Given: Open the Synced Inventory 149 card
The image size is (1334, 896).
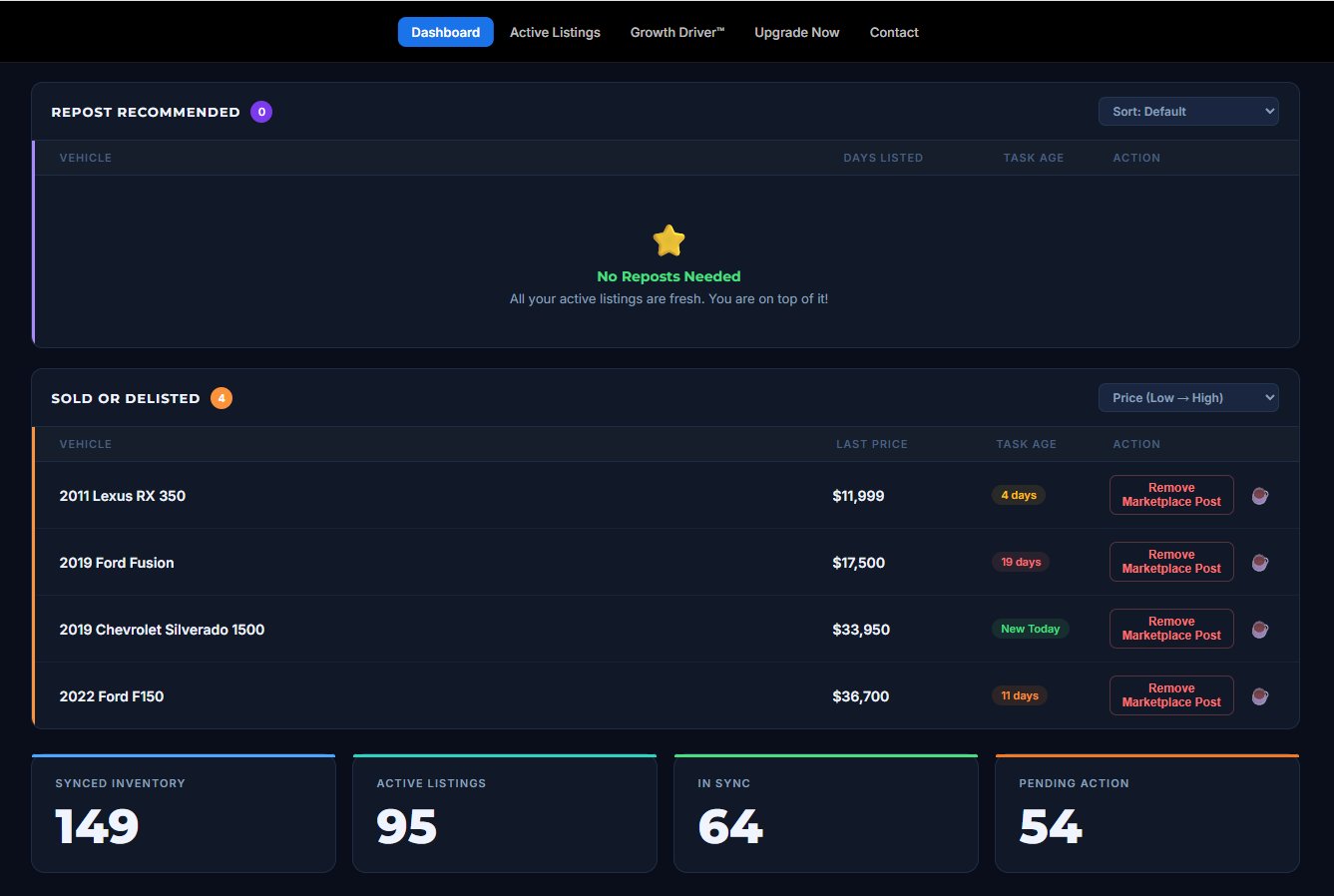Looking at the screenshot, I should pyautogui.click(x=184, y=813).
